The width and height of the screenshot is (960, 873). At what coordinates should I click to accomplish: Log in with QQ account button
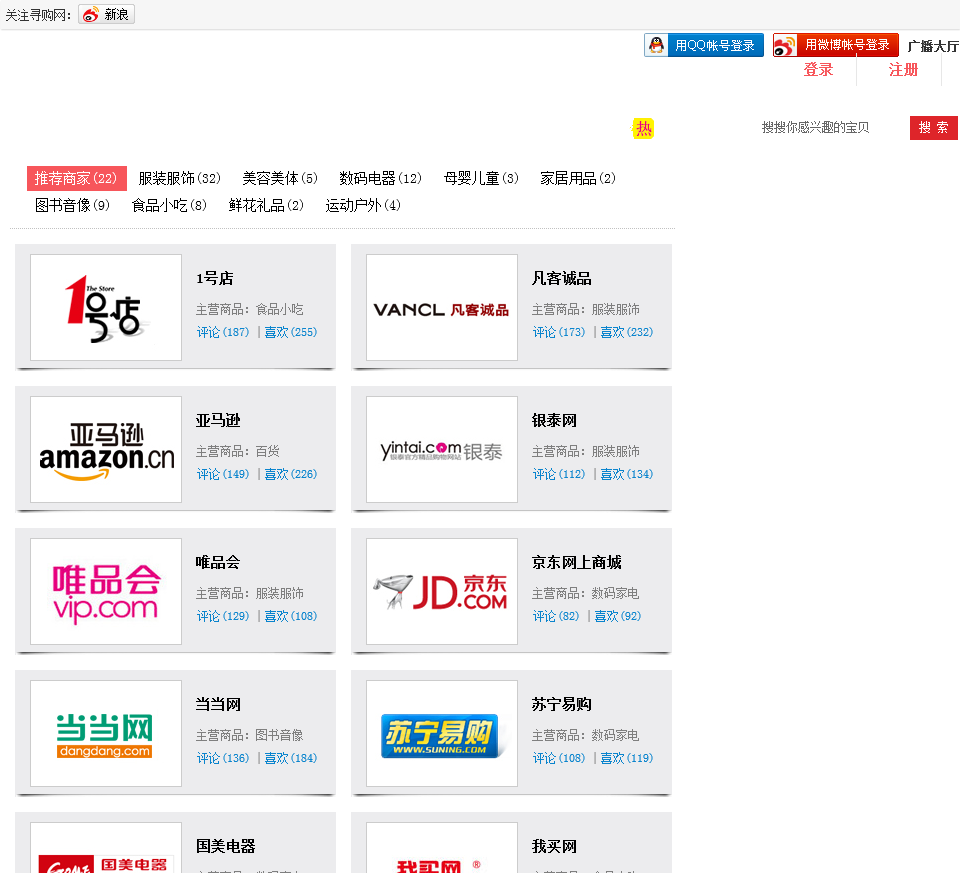(x=703, y=45)
